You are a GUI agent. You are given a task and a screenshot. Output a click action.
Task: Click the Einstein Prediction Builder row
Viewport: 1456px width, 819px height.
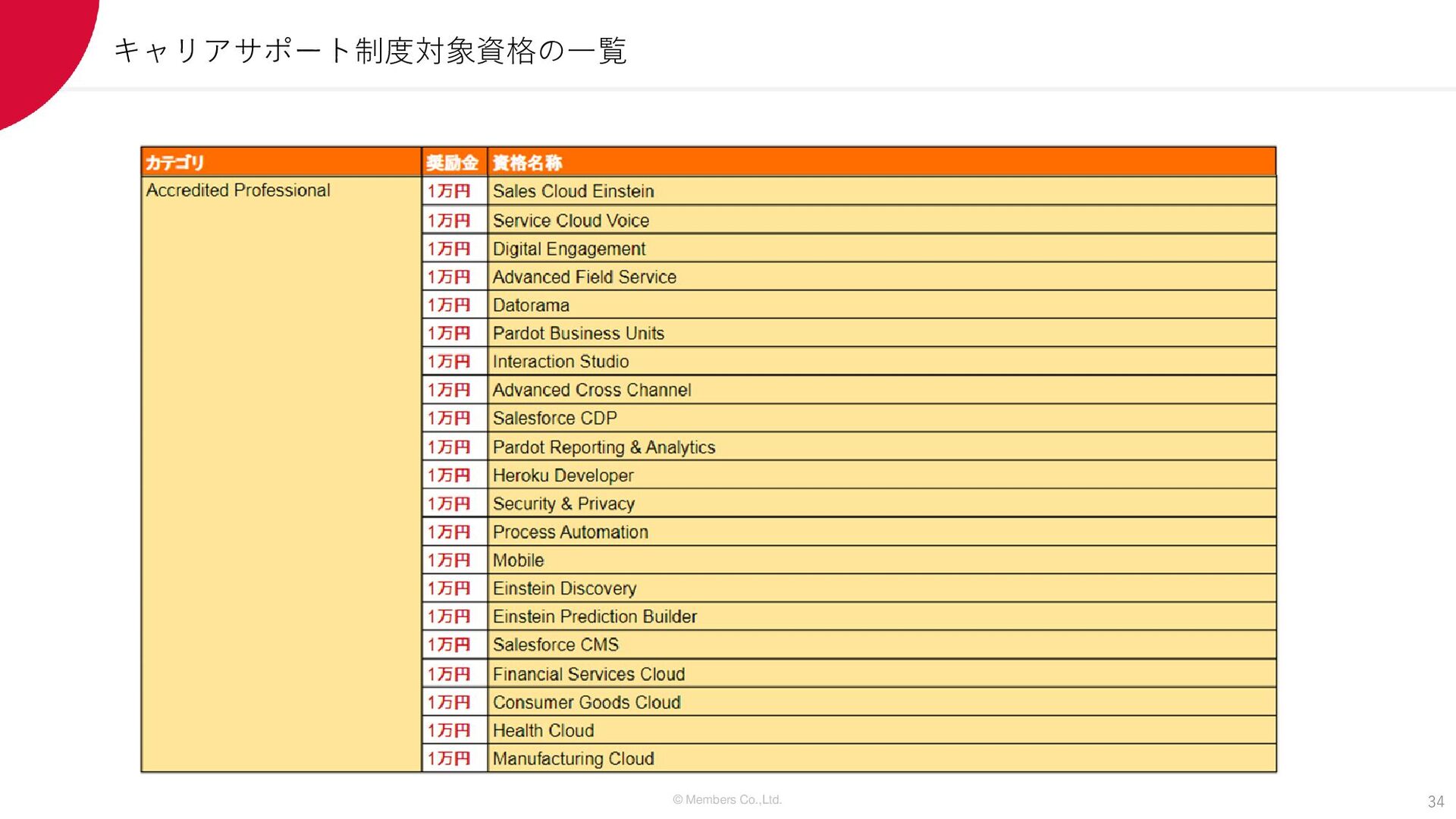pyautogui.click(x=882, y=616)
